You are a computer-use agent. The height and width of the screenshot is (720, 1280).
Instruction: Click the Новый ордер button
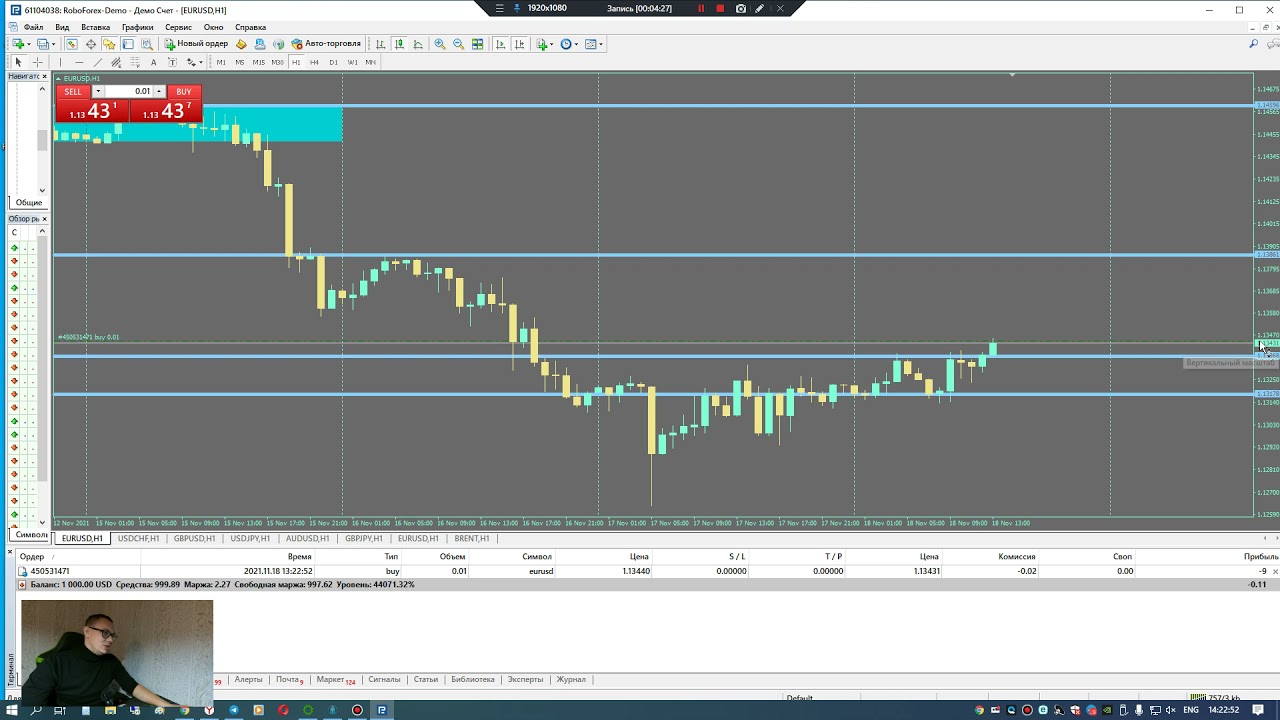pyautogui.click(x=196, y=44)
